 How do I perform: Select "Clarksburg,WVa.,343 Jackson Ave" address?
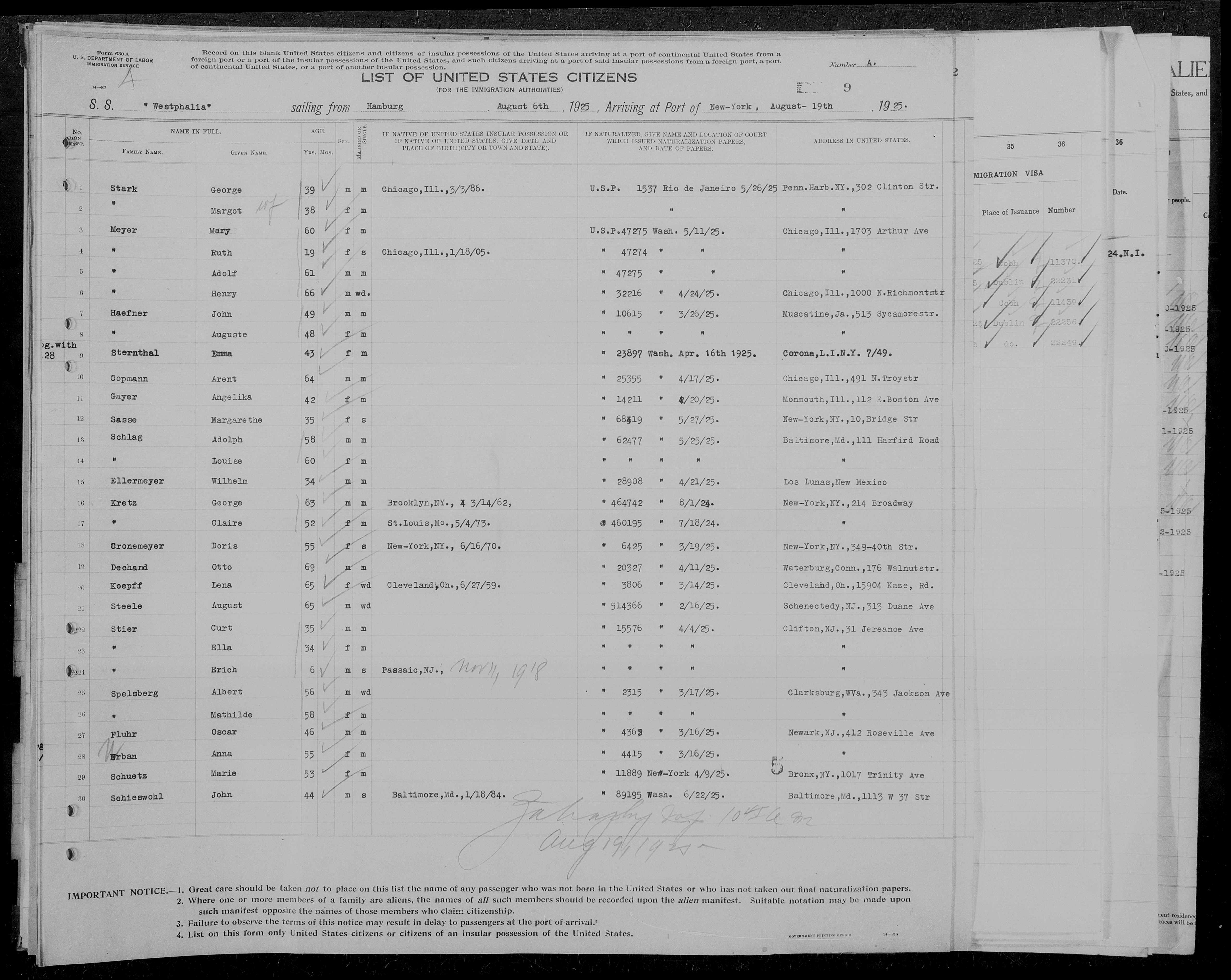[868, 694]
